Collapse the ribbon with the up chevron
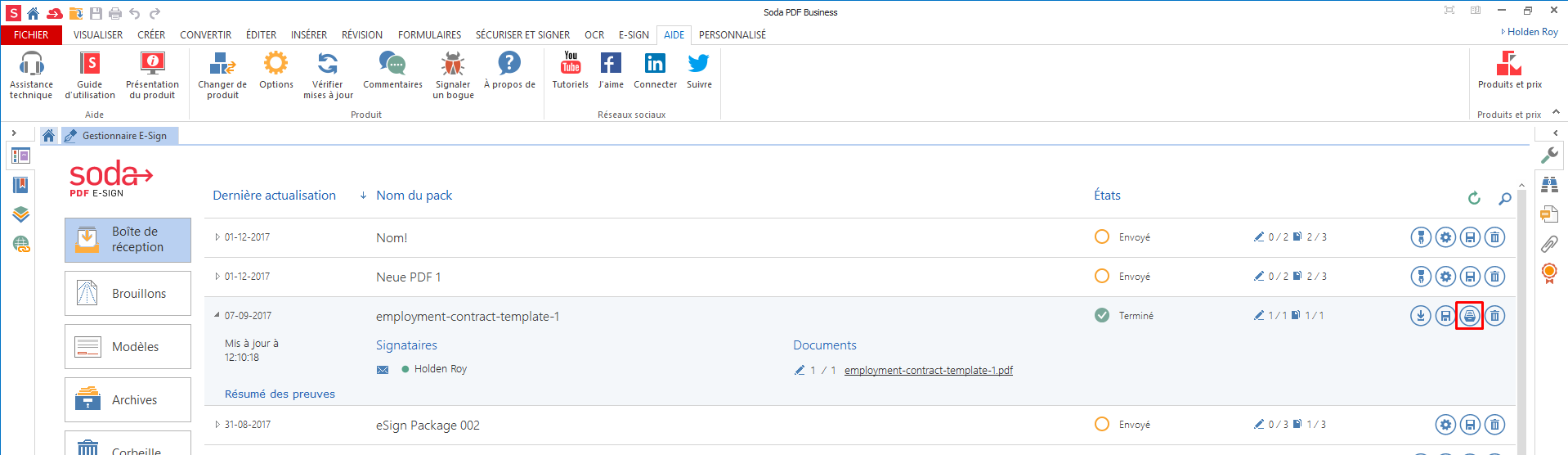 [1556, 112]
